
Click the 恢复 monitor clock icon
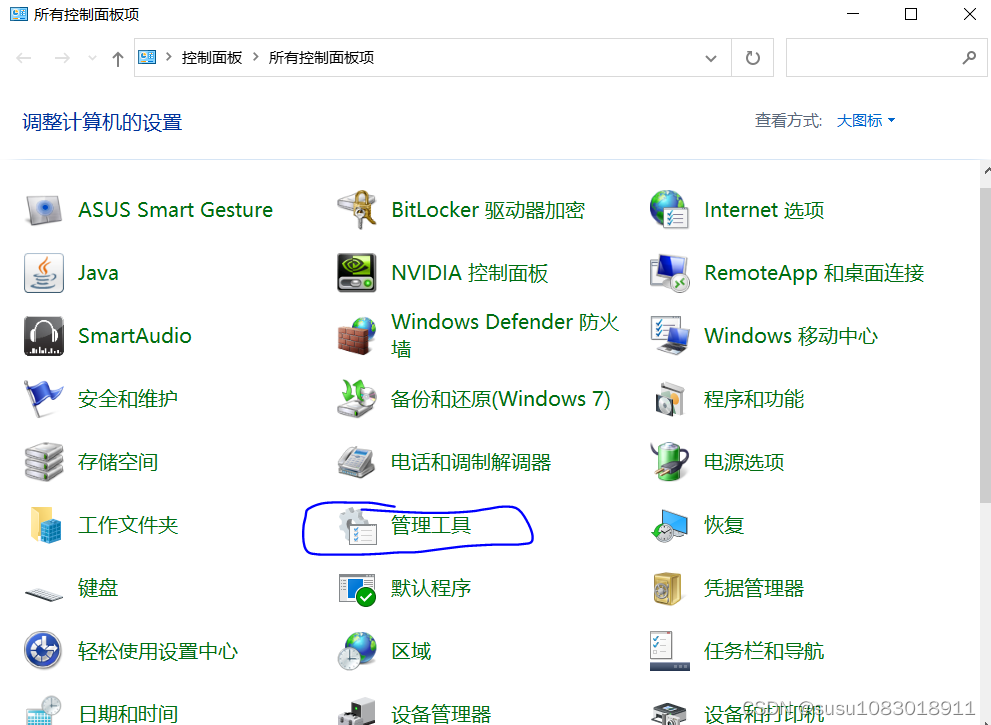[x=669, y=525]
